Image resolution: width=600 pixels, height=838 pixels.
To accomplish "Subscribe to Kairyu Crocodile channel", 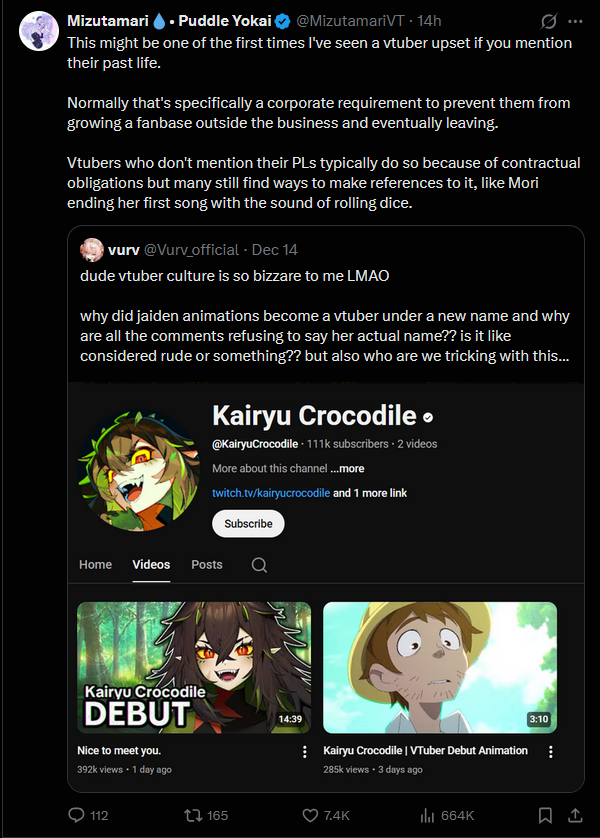I will pos(248,524).
